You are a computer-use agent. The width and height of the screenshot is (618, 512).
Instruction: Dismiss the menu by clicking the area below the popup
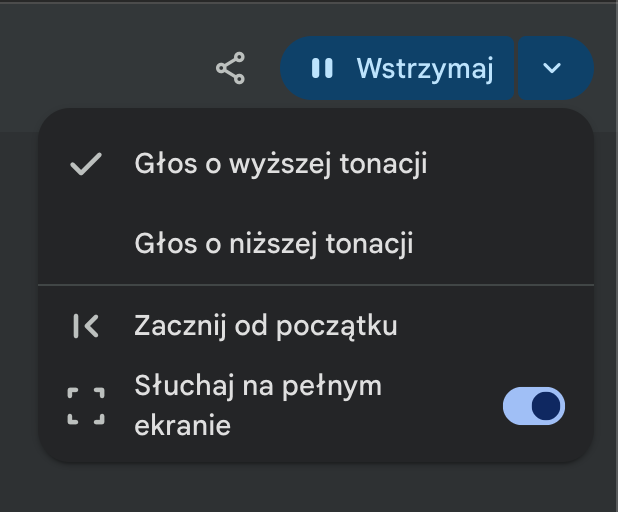coord(309,488)
